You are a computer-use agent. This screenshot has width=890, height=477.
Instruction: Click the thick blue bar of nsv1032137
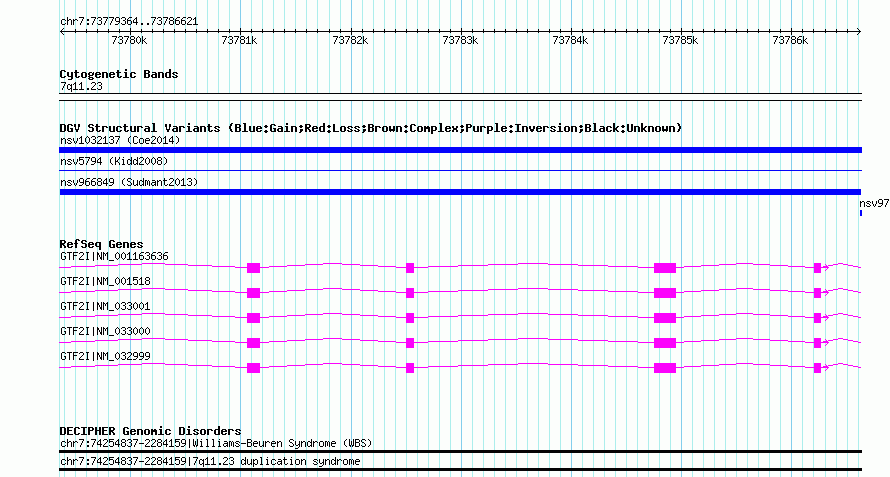(x=460, y=150)
